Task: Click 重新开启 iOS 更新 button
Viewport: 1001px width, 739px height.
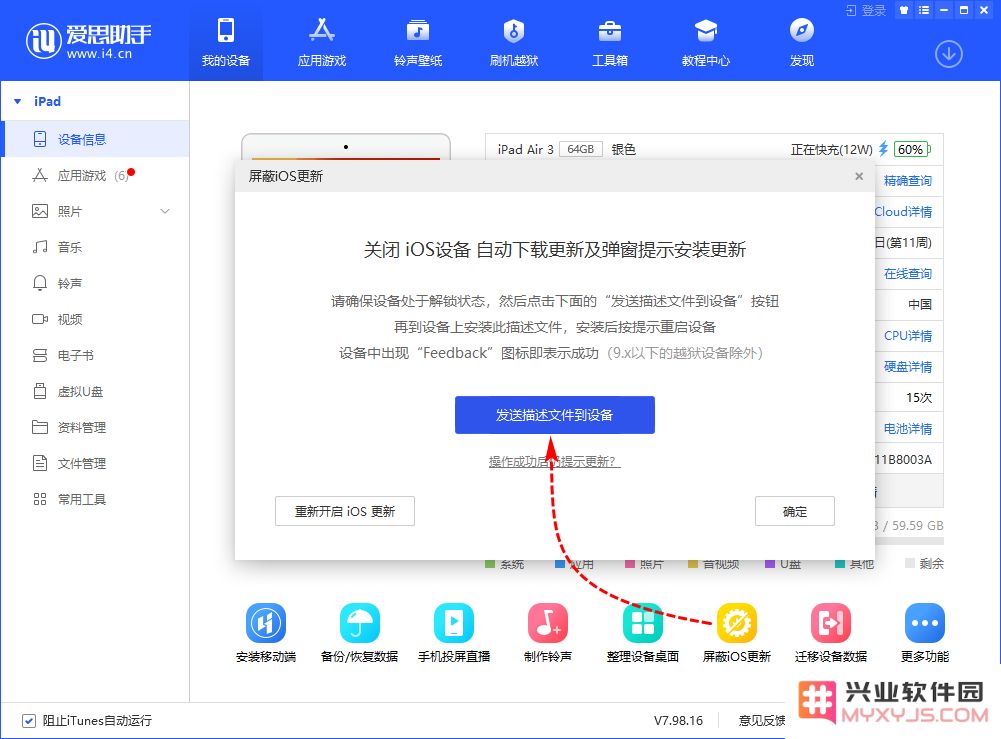Action: tap(345, 511)
